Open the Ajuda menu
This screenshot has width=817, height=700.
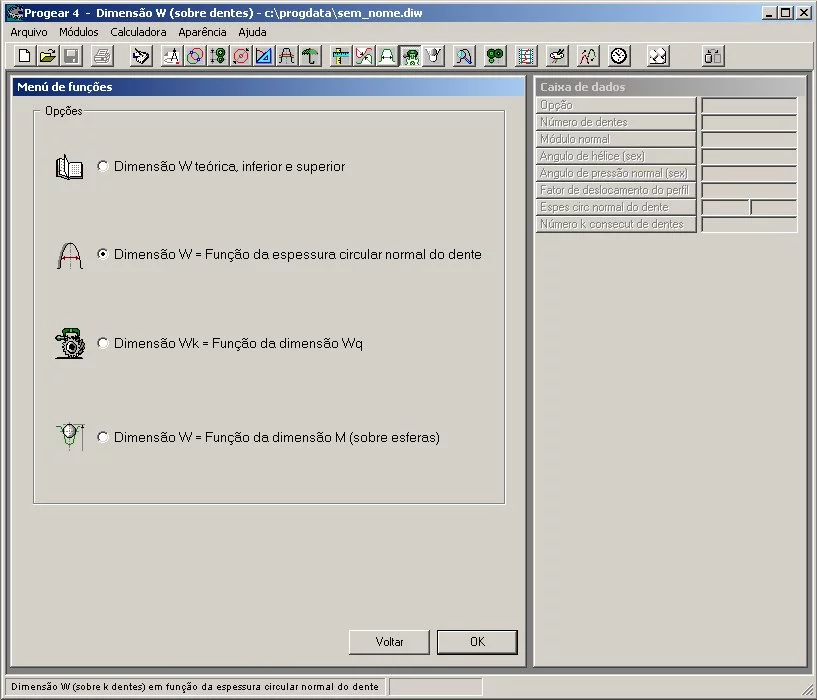tap(252, 32)
